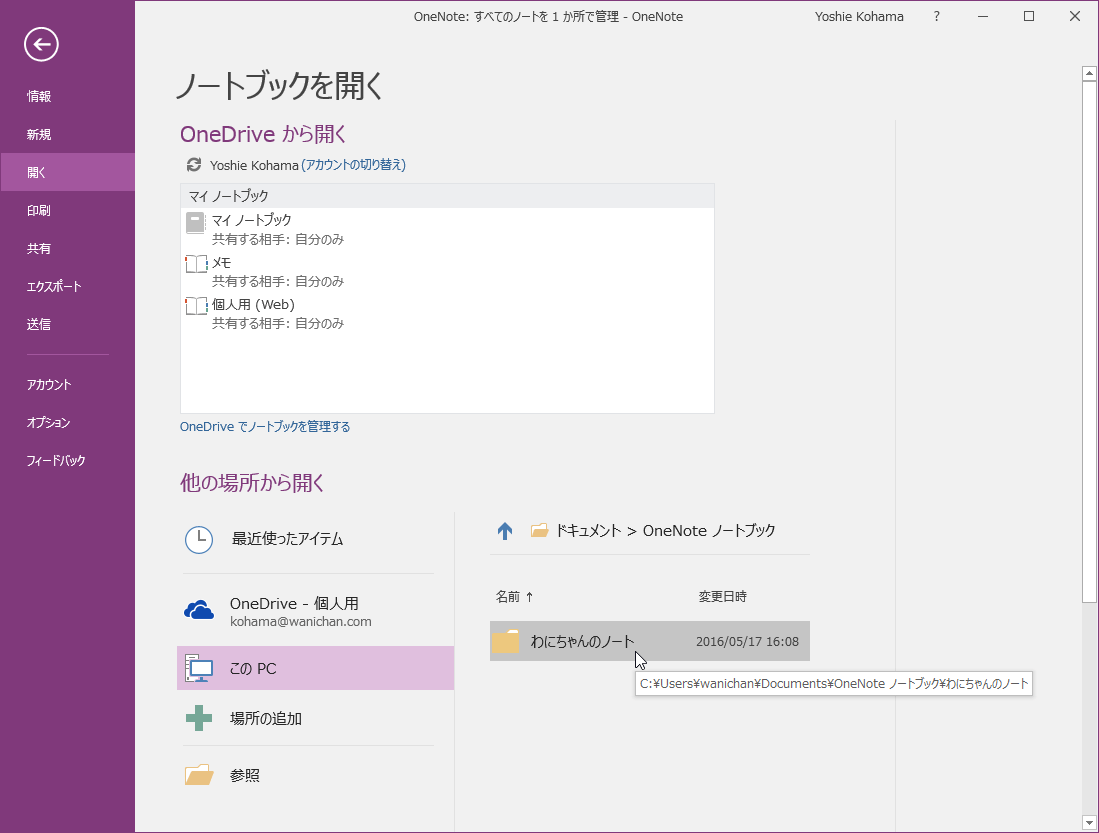Click the メモ notebook book icon
Viewport: 1099px width, 833px height.
pyautogui.click(x=196, y=264)
